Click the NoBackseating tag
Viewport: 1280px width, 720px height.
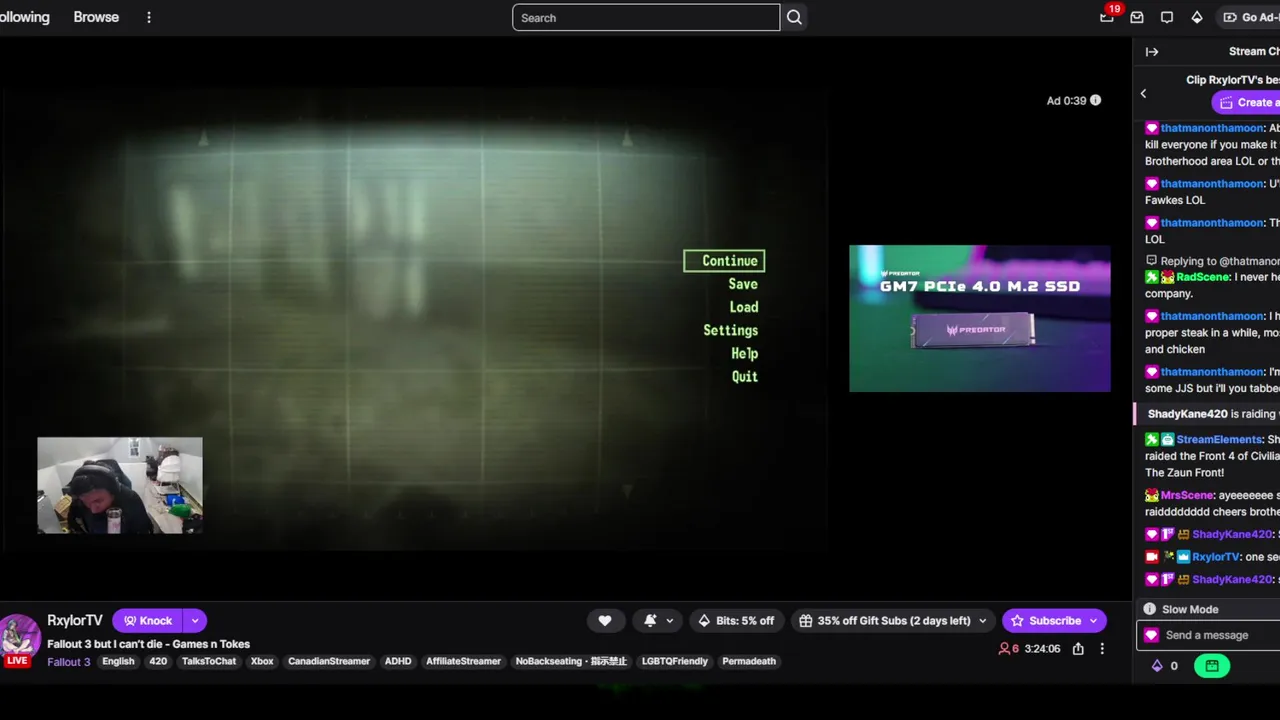point(571,661)
